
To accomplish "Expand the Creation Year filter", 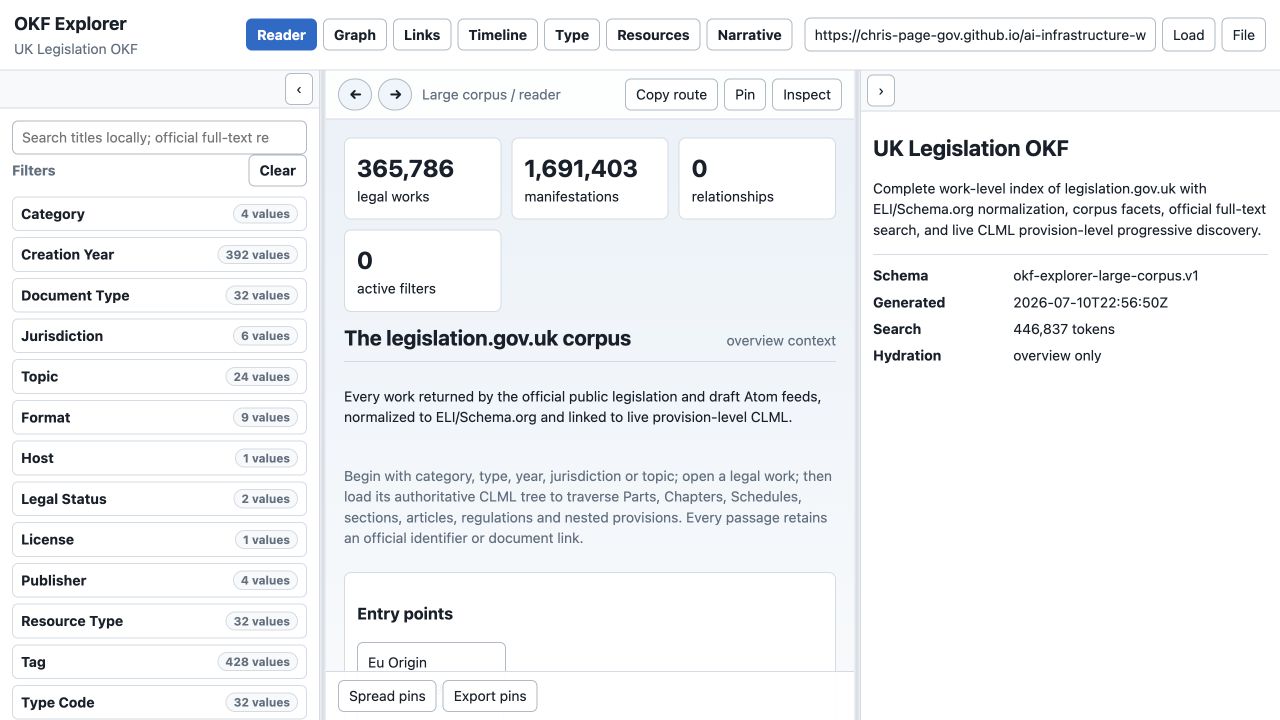I will pyautogui.click(x=160, y=255).
